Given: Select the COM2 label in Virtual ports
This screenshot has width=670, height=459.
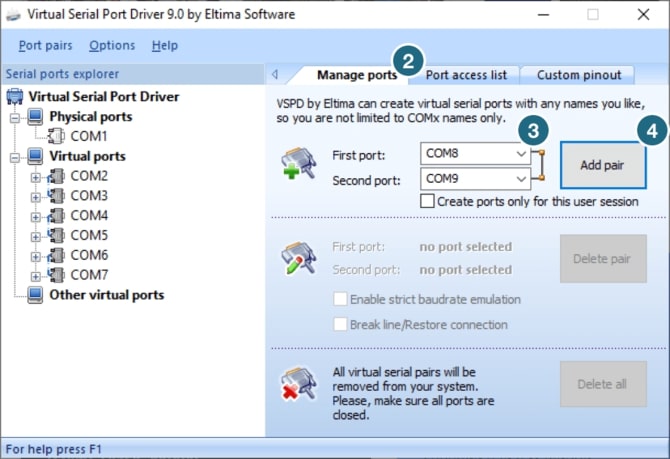Looking at the screenshot, I should pyautogui.click(x=89, y=176).
